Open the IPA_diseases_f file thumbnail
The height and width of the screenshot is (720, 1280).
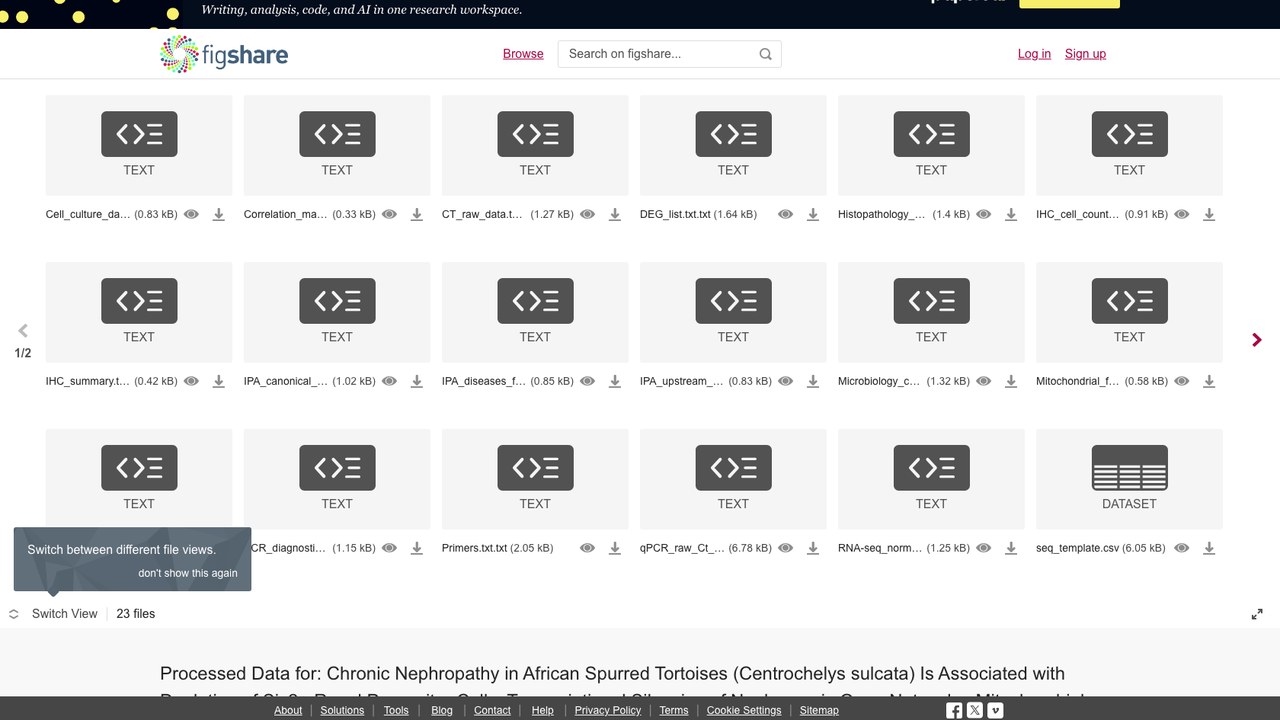pos(535,312)
